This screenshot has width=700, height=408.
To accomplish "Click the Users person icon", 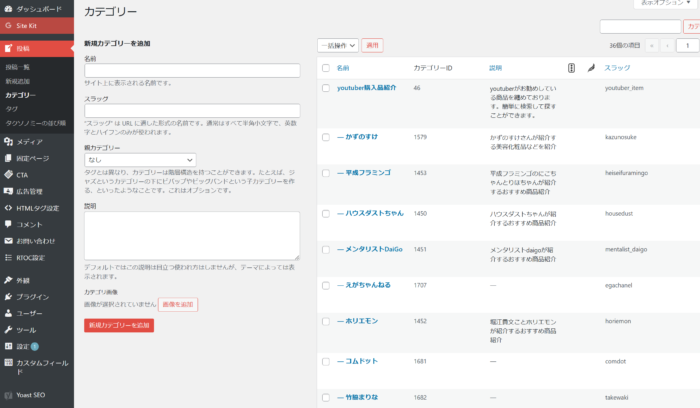I will point(8,313).
